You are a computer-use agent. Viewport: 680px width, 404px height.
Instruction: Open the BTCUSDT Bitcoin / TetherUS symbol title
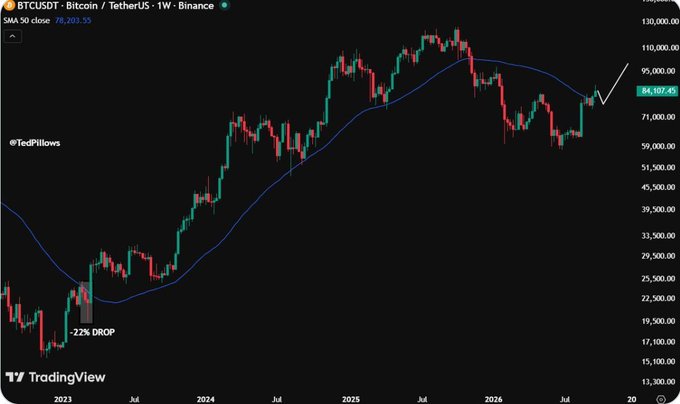(115, 6)
